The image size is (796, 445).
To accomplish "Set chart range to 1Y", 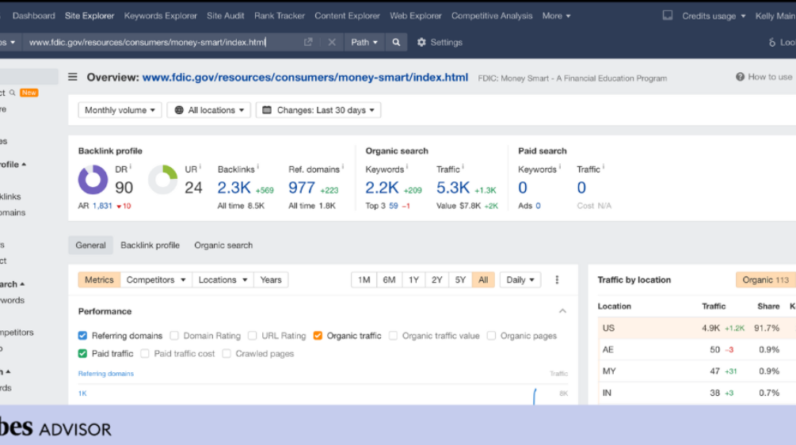I will (x=414, y=280).
